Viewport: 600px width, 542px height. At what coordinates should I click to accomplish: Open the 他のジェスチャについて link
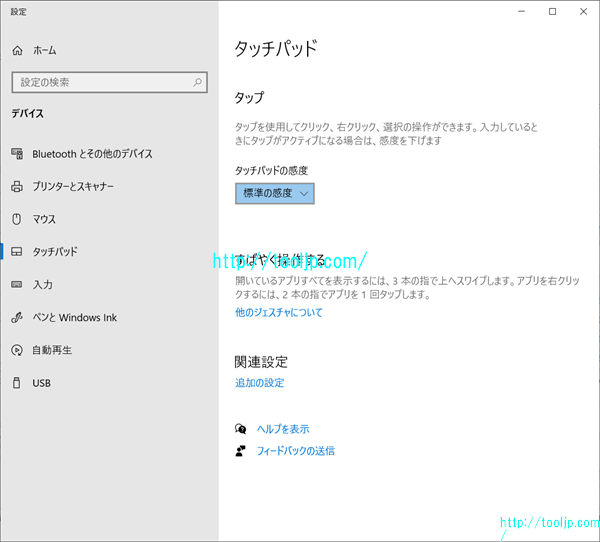coord(279,312)
